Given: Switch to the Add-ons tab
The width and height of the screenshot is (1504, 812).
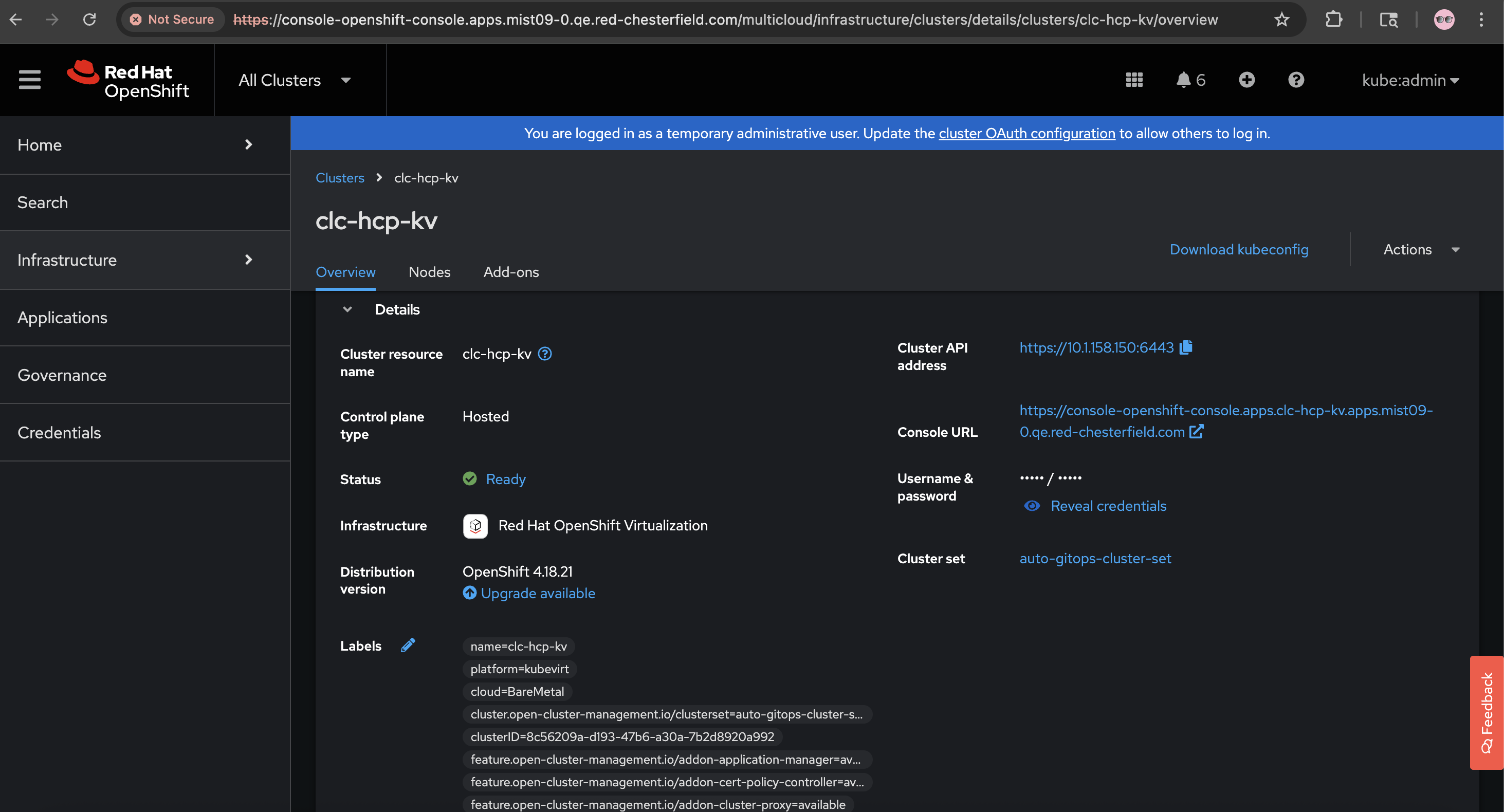Looking at the screenshot, I should click(x=511, y=272).
